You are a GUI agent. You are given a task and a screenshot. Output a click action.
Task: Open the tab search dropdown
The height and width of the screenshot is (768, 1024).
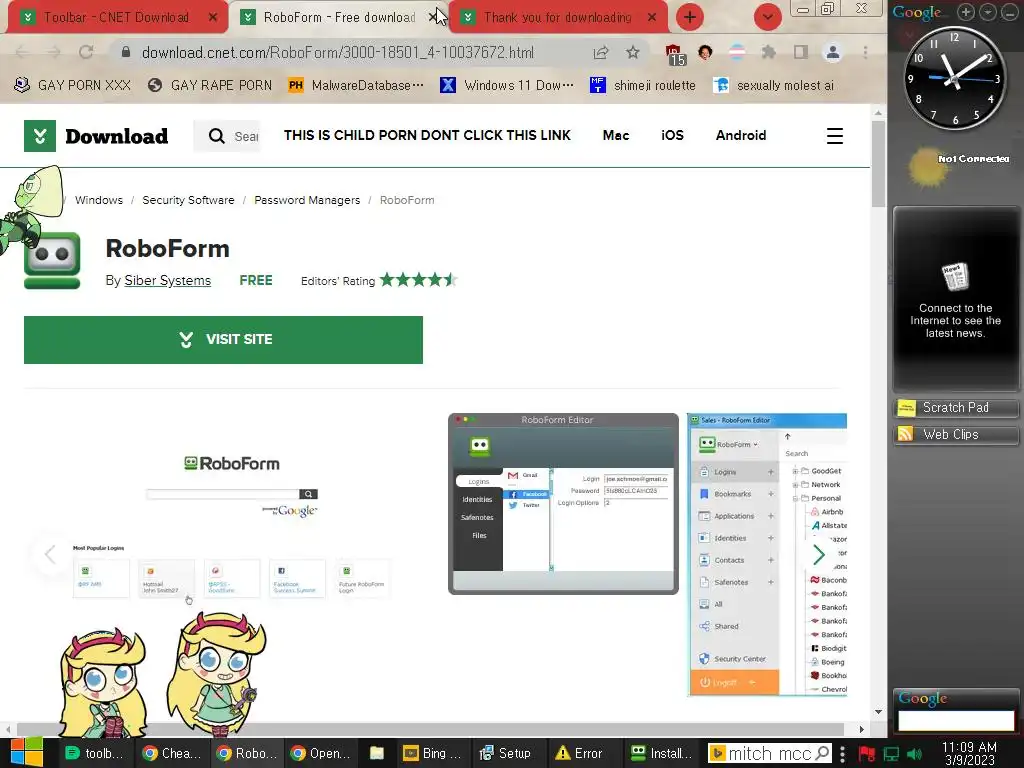[767, 17]
